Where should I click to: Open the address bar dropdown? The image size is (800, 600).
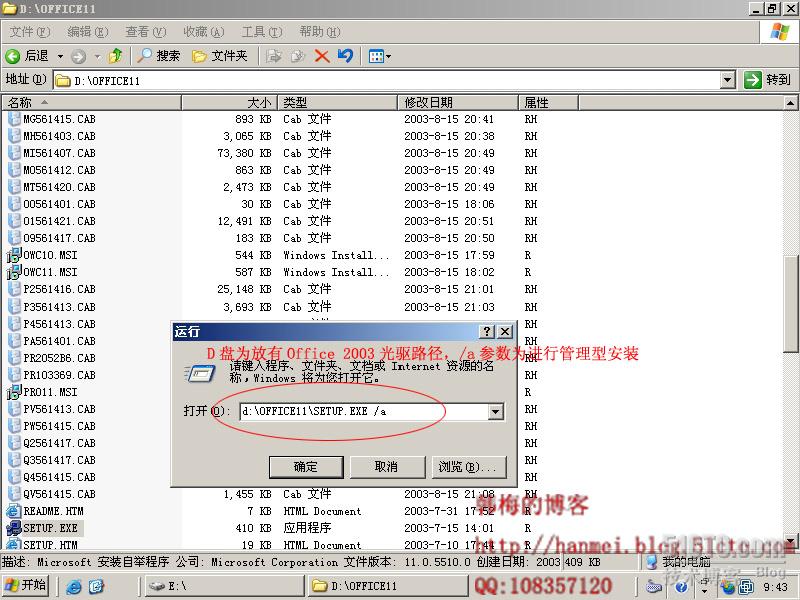(x=728, y=80)
